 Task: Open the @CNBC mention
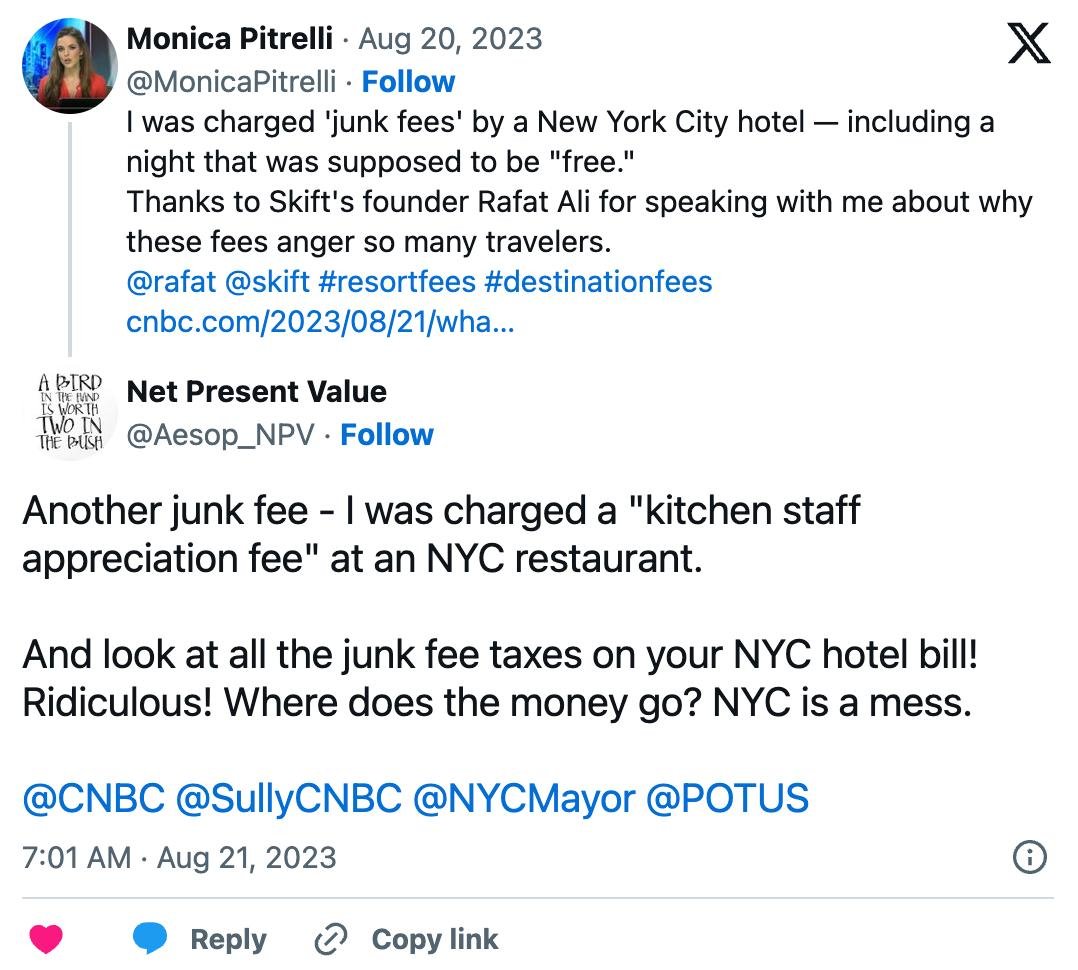(x=93, y=799)
